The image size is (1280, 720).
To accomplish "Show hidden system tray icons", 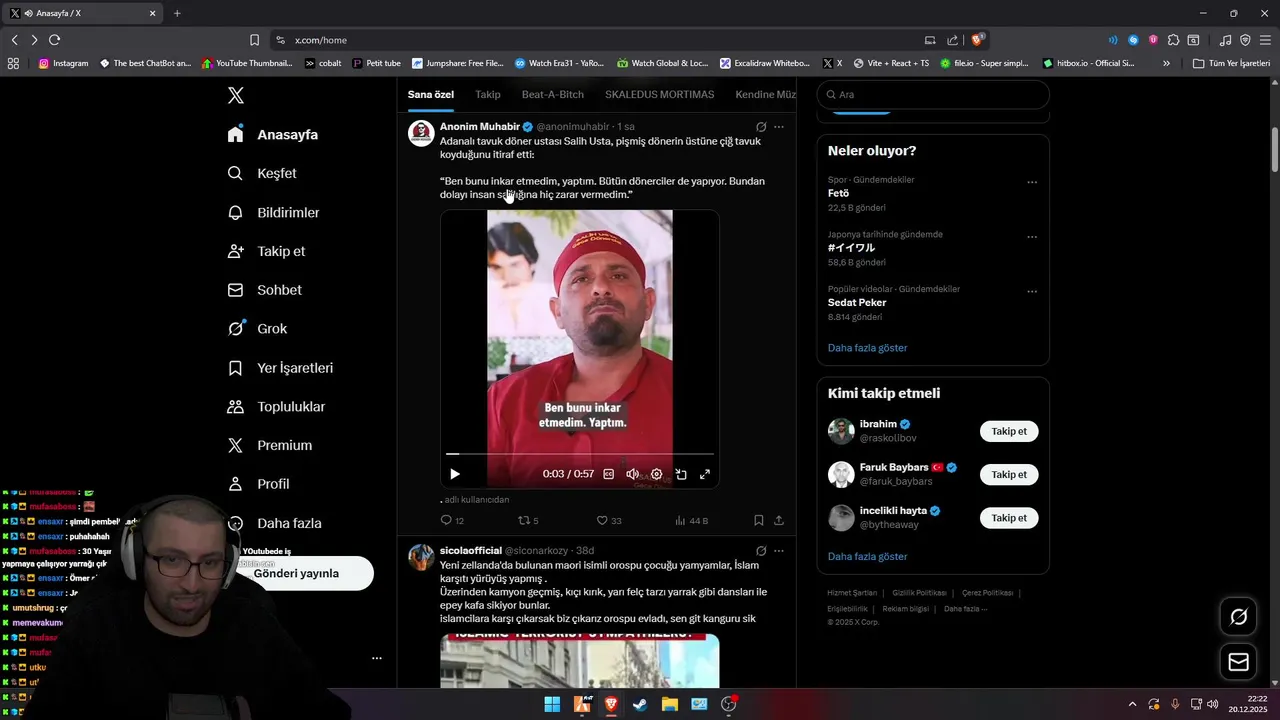I will click(x=1132, y=704).
